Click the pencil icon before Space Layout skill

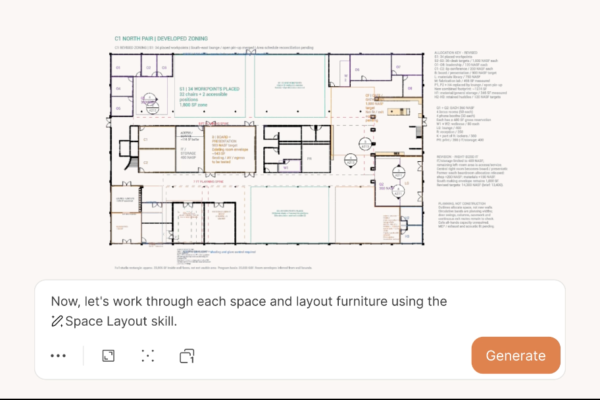[x=57, y=321]
